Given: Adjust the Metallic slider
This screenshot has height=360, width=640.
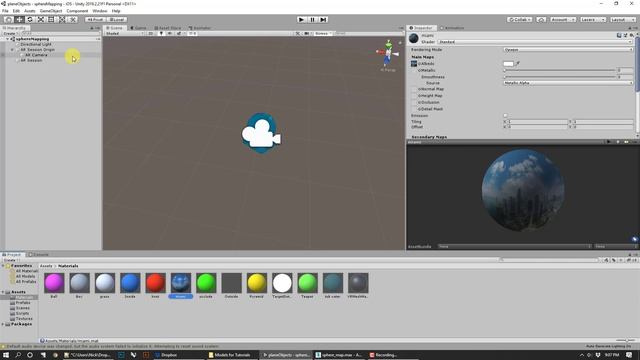Looking at the screenshot, I should [559, 70].
